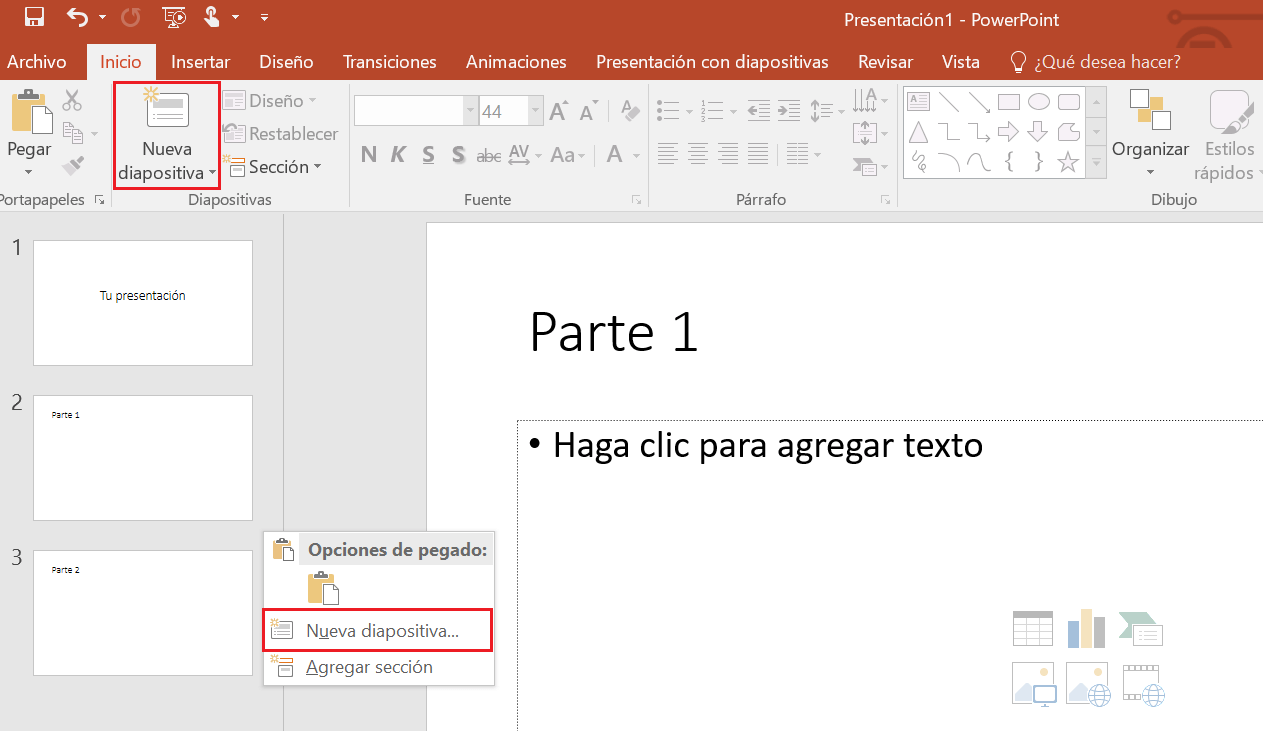The image size is (1263, 731).
Task: Align text right in Párrafo group
Action: [x=728, y=155]
